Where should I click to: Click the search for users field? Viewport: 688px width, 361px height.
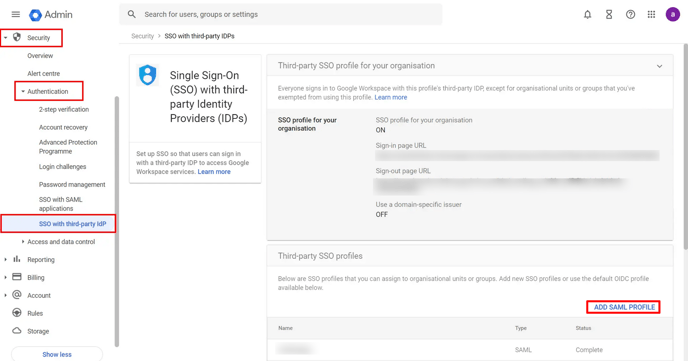[x=281, y=14]
